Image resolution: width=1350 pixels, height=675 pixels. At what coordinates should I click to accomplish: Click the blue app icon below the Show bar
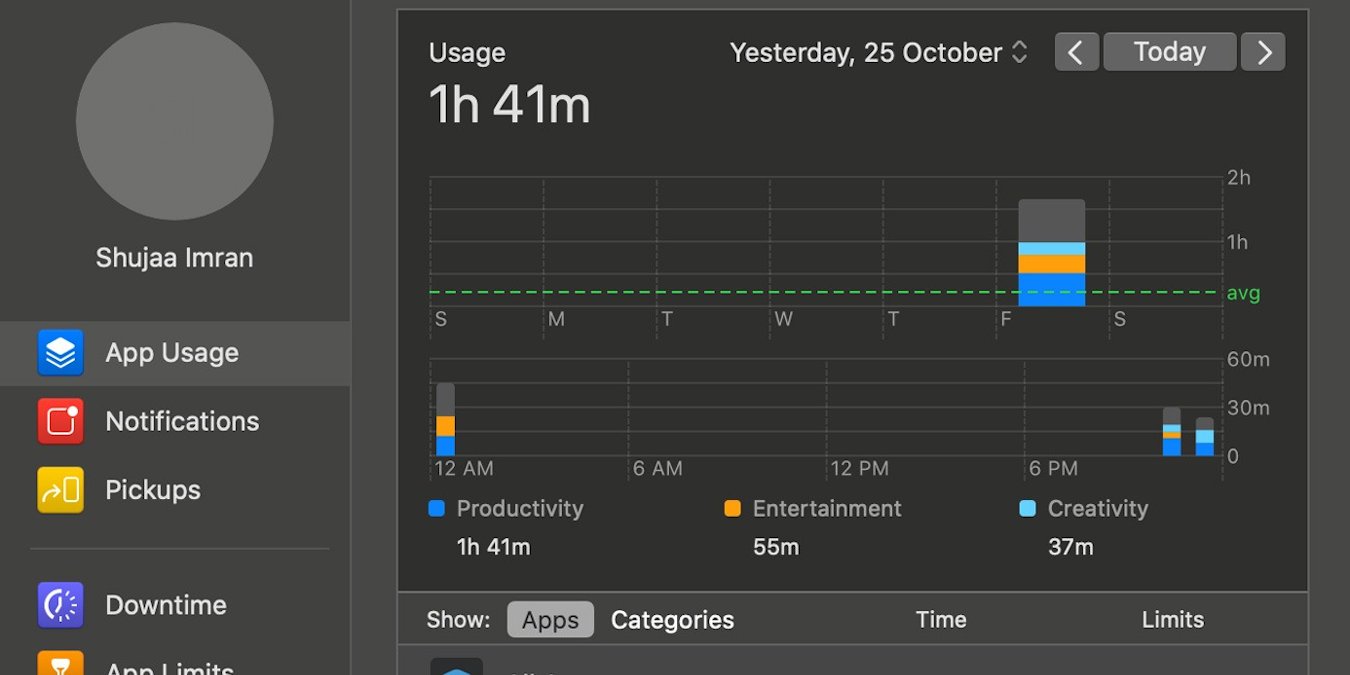tap(457, 668)
